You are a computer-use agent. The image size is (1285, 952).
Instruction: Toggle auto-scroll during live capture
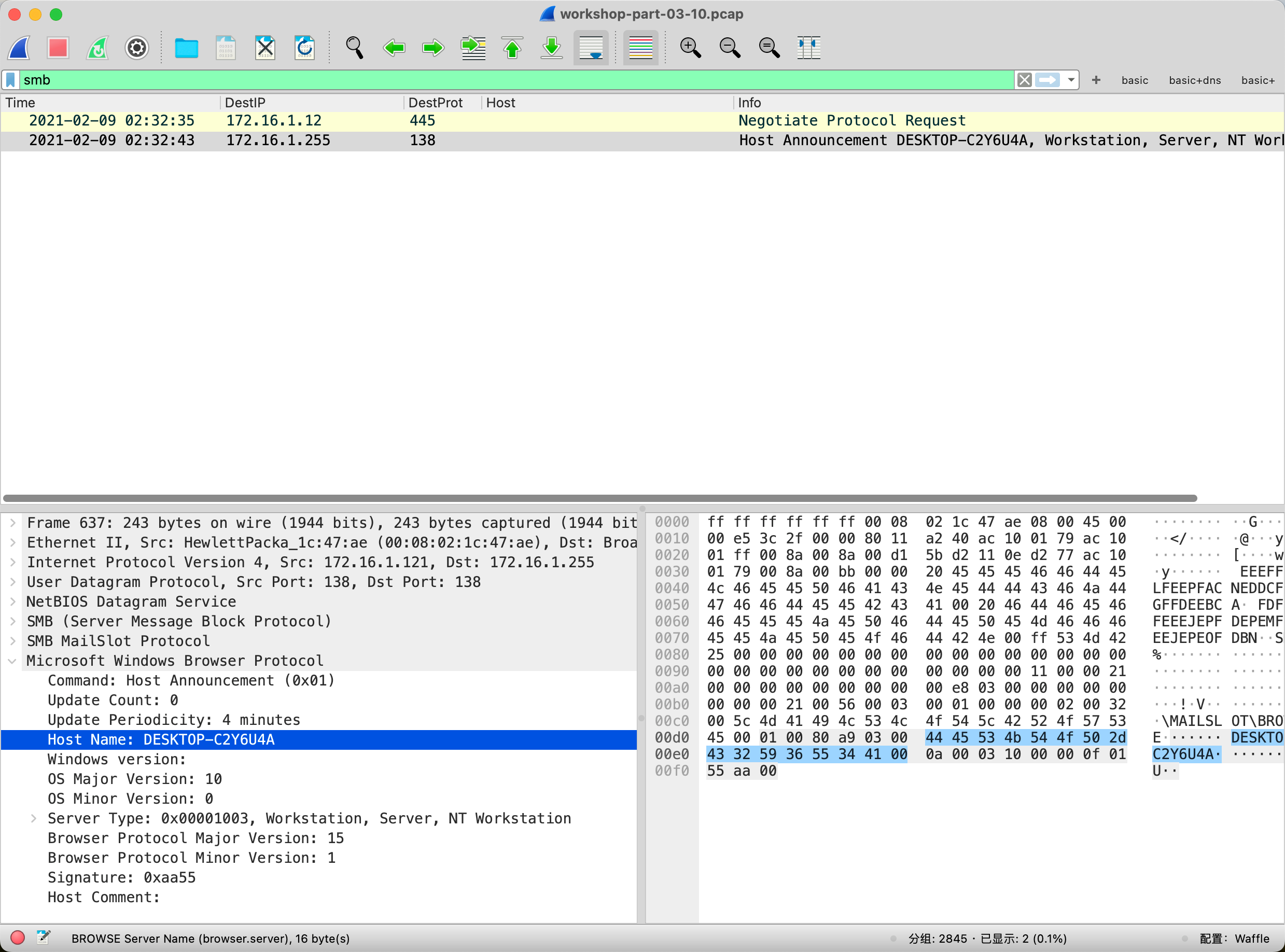pos(591,48)
